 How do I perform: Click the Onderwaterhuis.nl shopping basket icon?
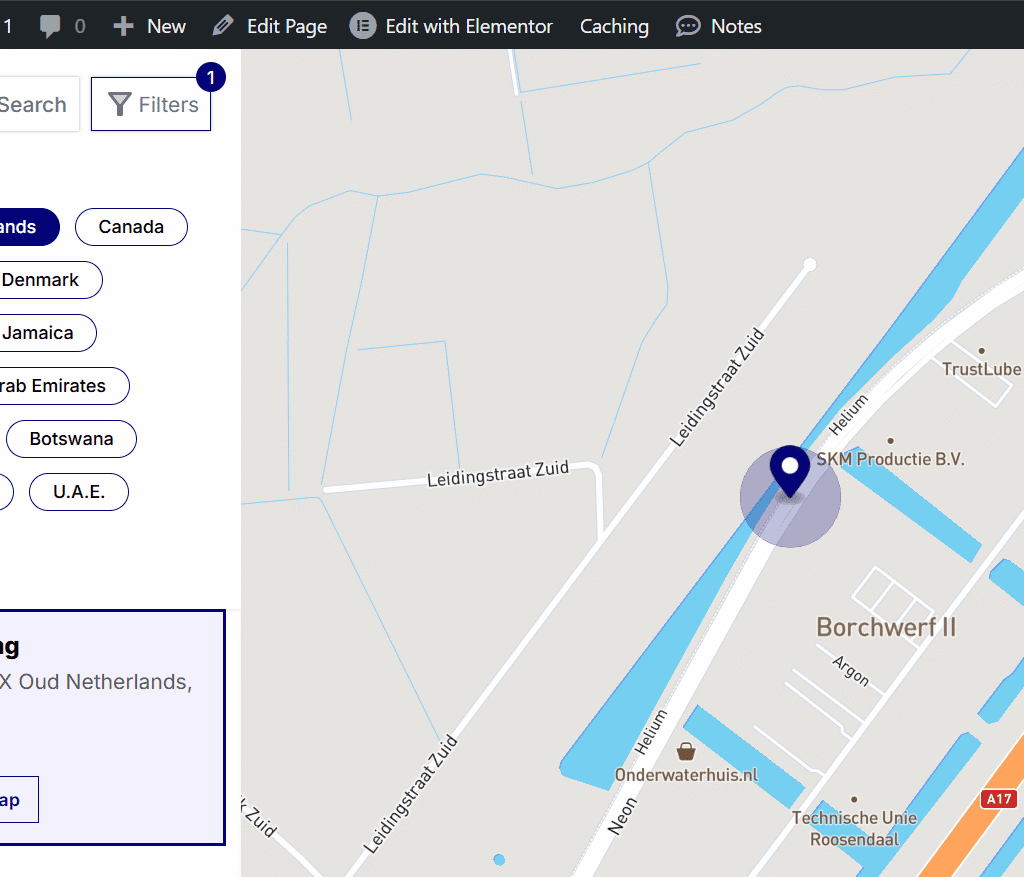point(686,750)
